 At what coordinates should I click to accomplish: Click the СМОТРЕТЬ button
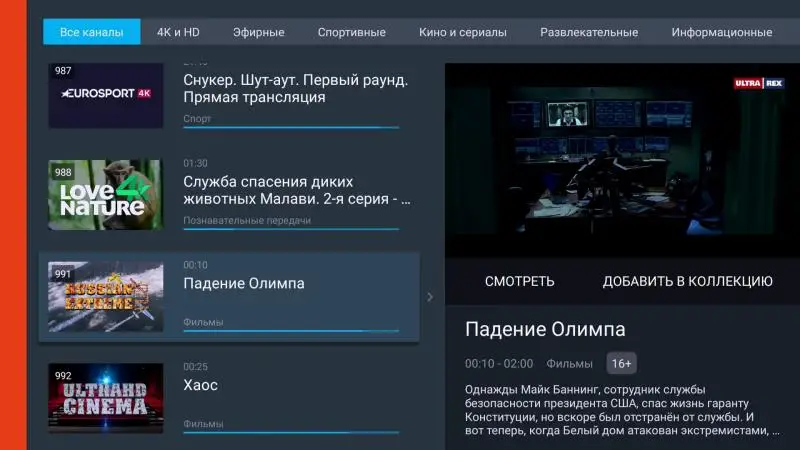pos(519,281)
